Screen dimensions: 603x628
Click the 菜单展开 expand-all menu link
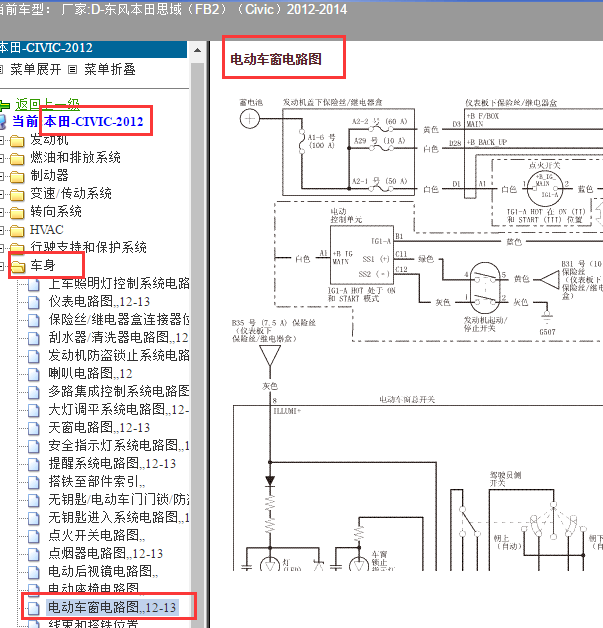point(36,69)
